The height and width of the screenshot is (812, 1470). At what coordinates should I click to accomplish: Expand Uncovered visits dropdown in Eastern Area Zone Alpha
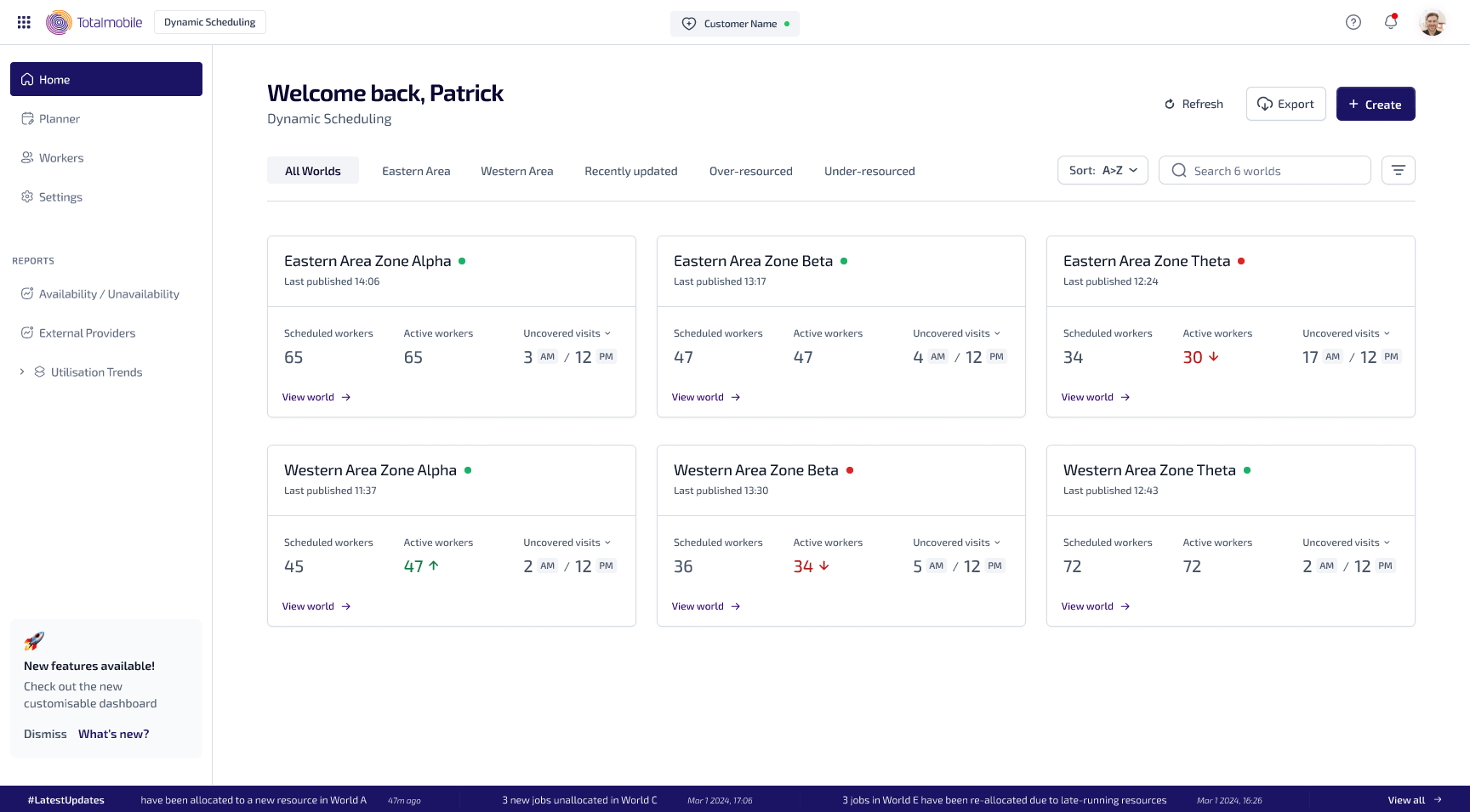[x=607, y=333]
